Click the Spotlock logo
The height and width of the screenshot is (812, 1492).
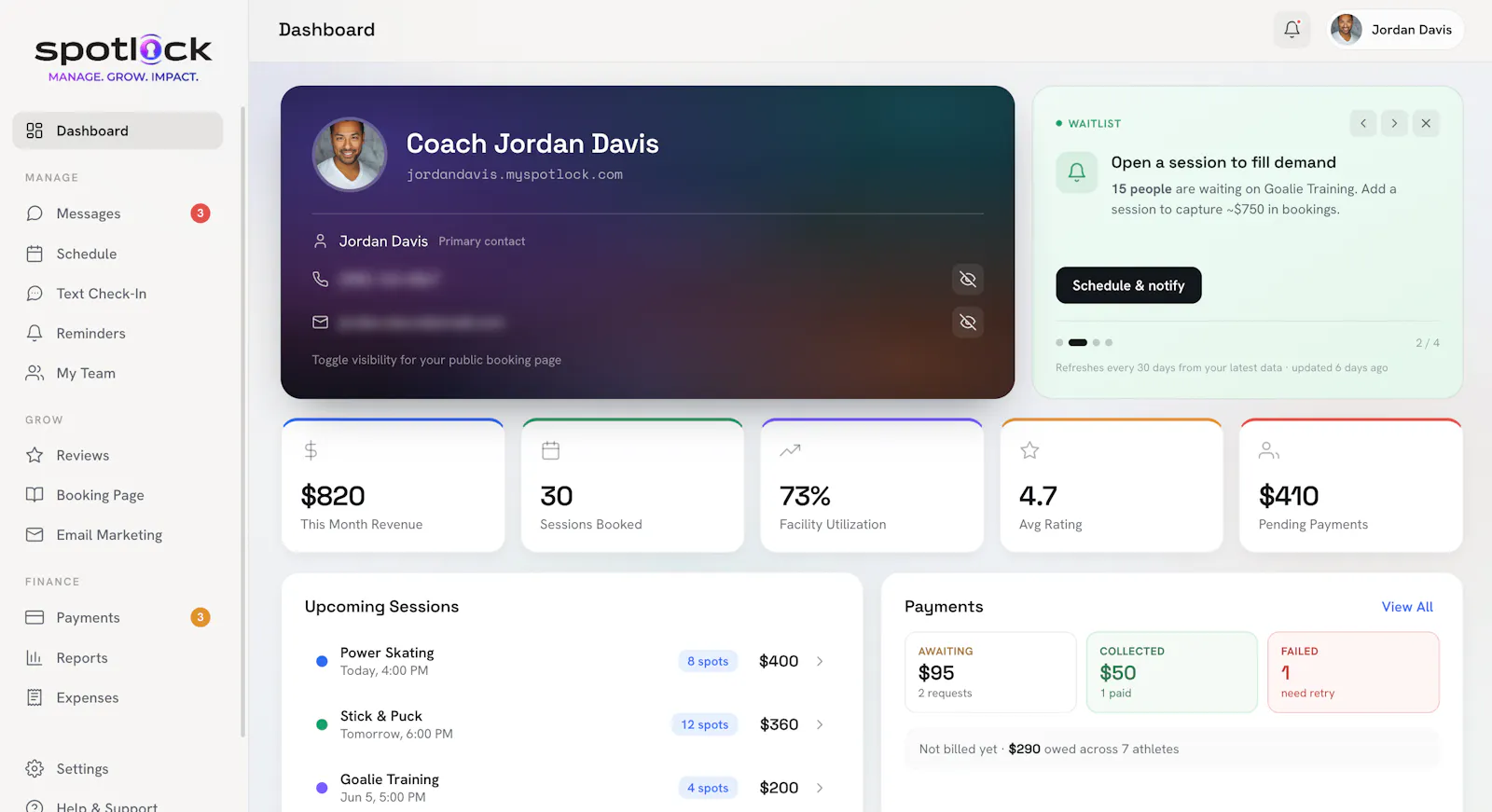click(123, 58)
